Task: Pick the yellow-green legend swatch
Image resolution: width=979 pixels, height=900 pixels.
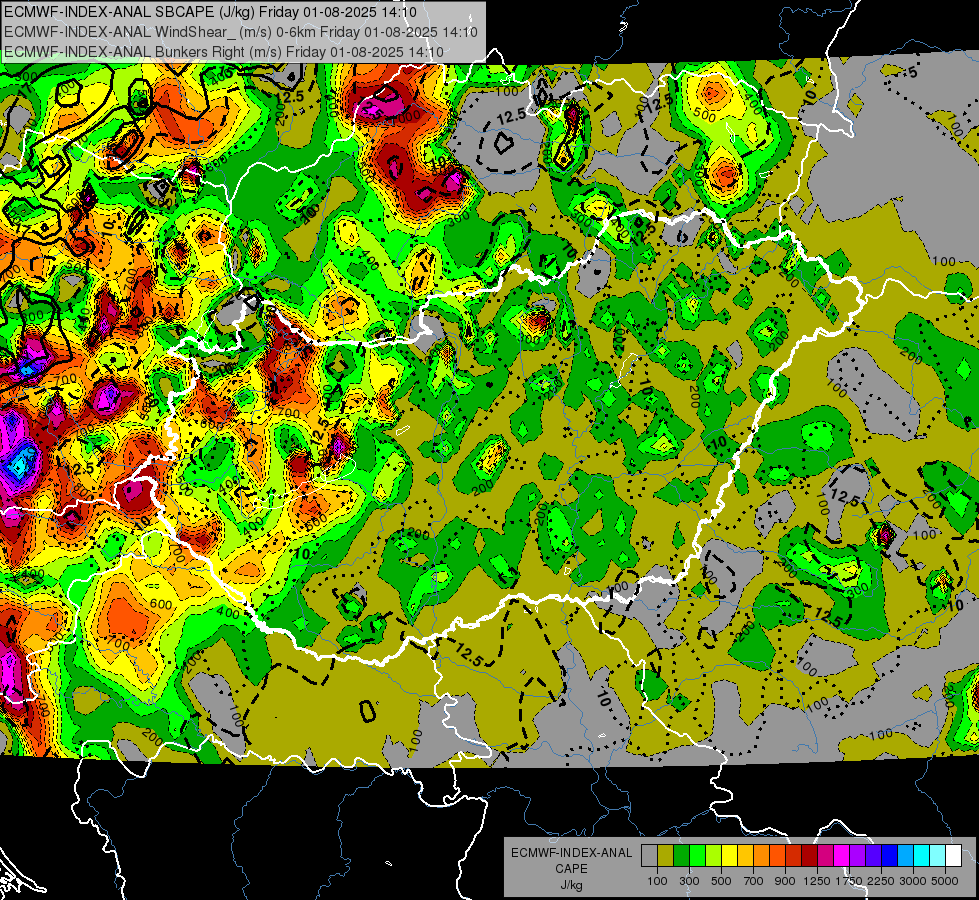Action: pos(714,856)
